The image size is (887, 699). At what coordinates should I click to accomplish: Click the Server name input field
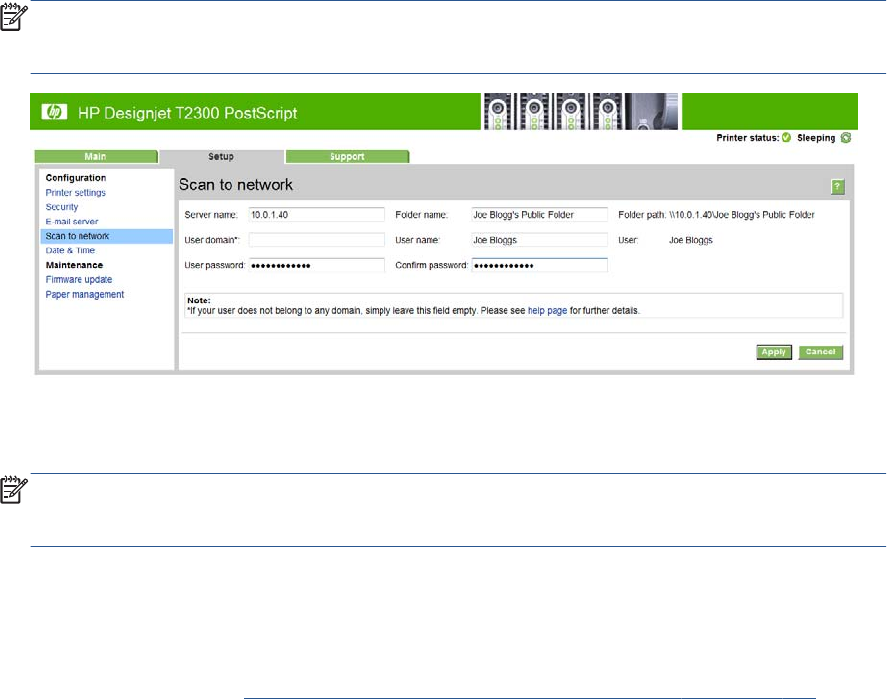tap(316, 215)
